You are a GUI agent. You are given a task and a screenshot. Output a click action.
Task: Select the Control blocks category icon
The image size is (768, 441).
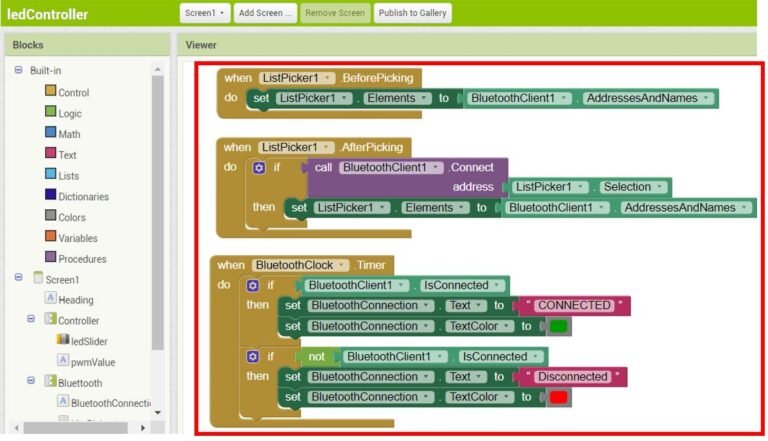[x=50, y=92]
